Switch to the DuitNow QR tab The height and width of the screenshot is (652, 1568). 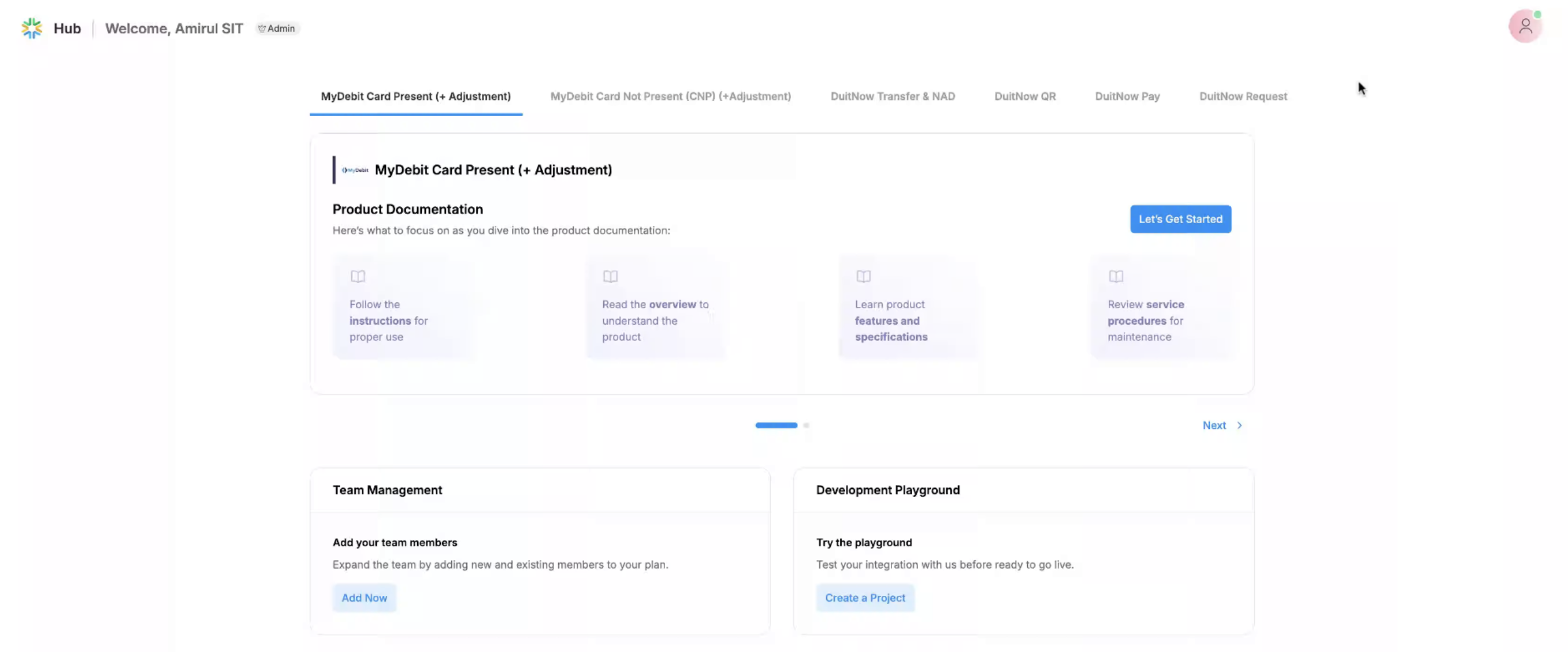tap(1024, 96)
